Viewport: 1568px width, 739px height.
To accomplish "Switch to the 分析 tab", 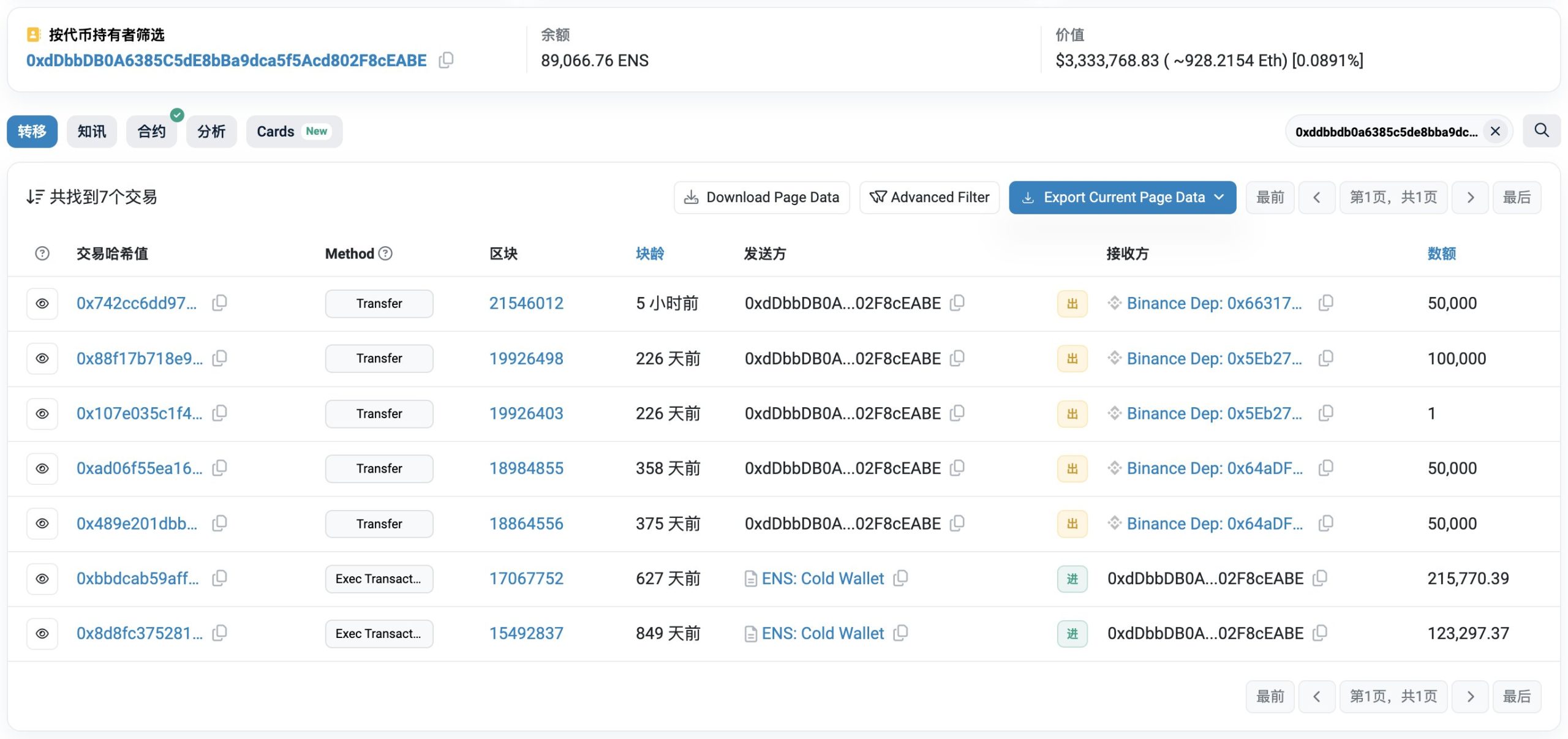I will (211, 131).
